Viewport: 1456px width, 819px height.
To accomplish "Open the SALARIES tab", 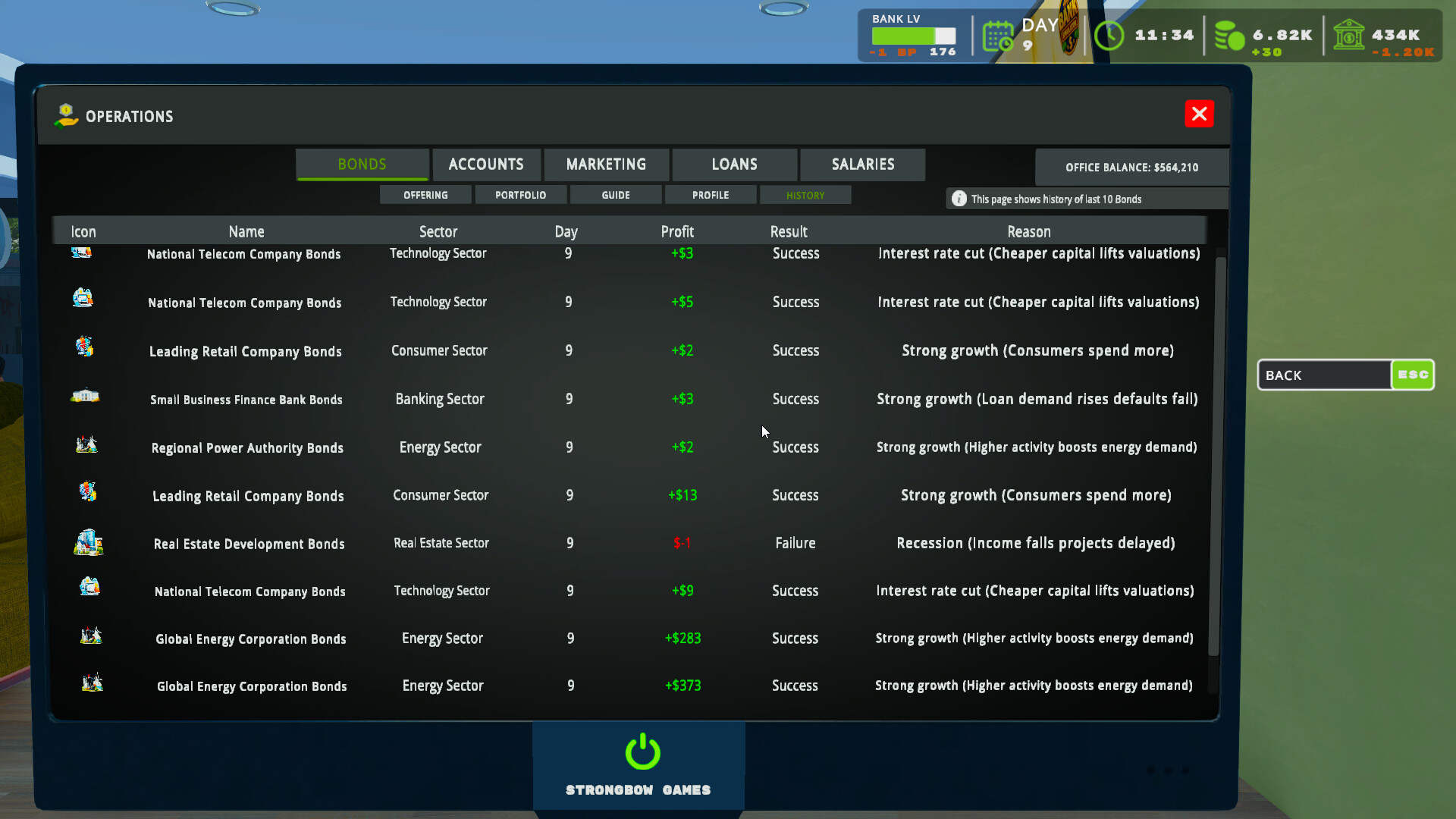I will [x=862, y=164].
